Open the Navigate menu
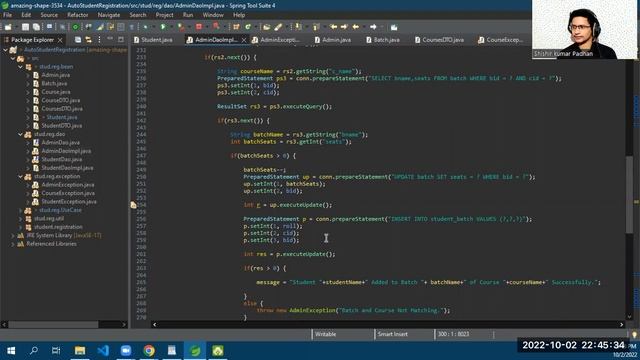The height and width of the screenshot is (360, 640). click(109, 15)
